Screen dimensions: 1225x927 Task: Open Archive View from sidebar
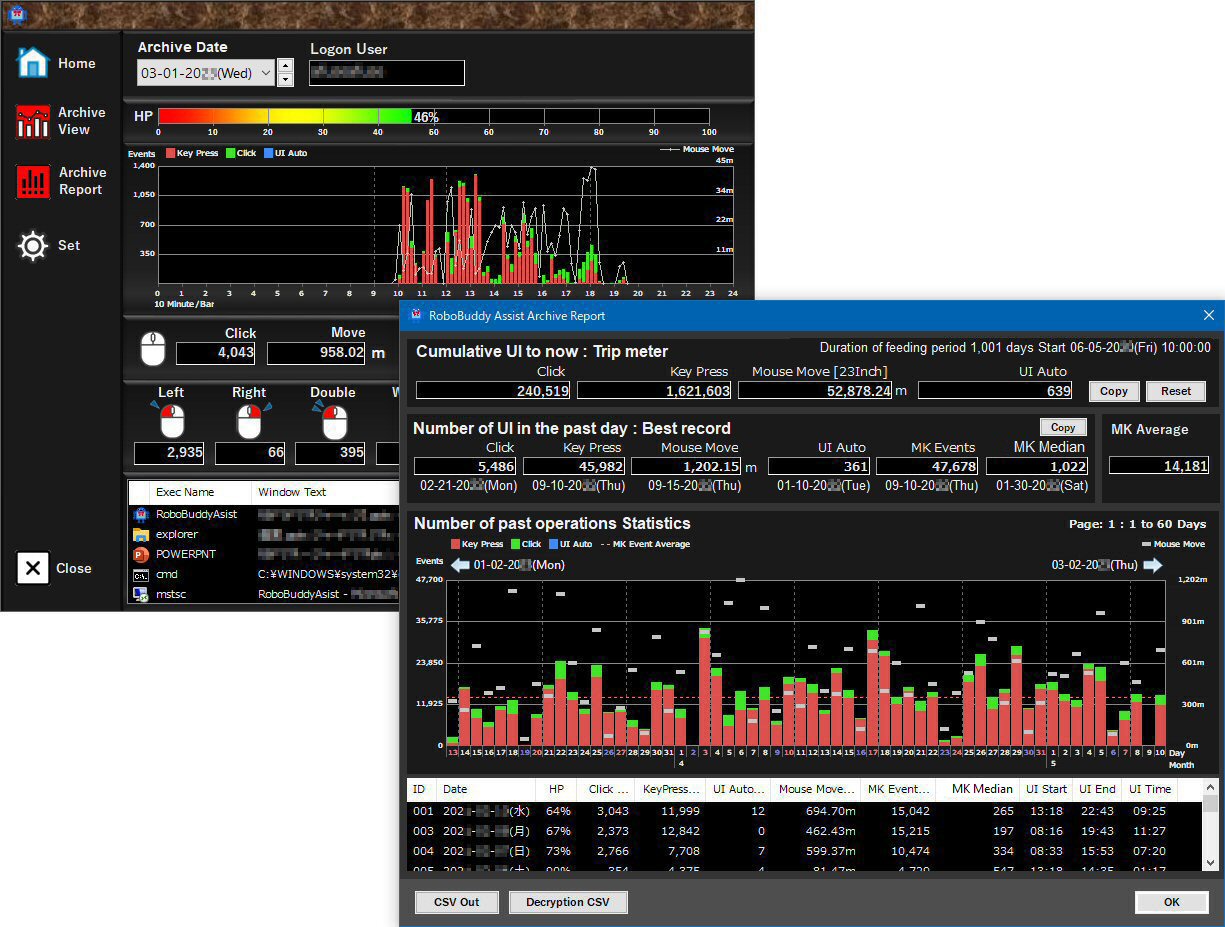click(33, 121)
